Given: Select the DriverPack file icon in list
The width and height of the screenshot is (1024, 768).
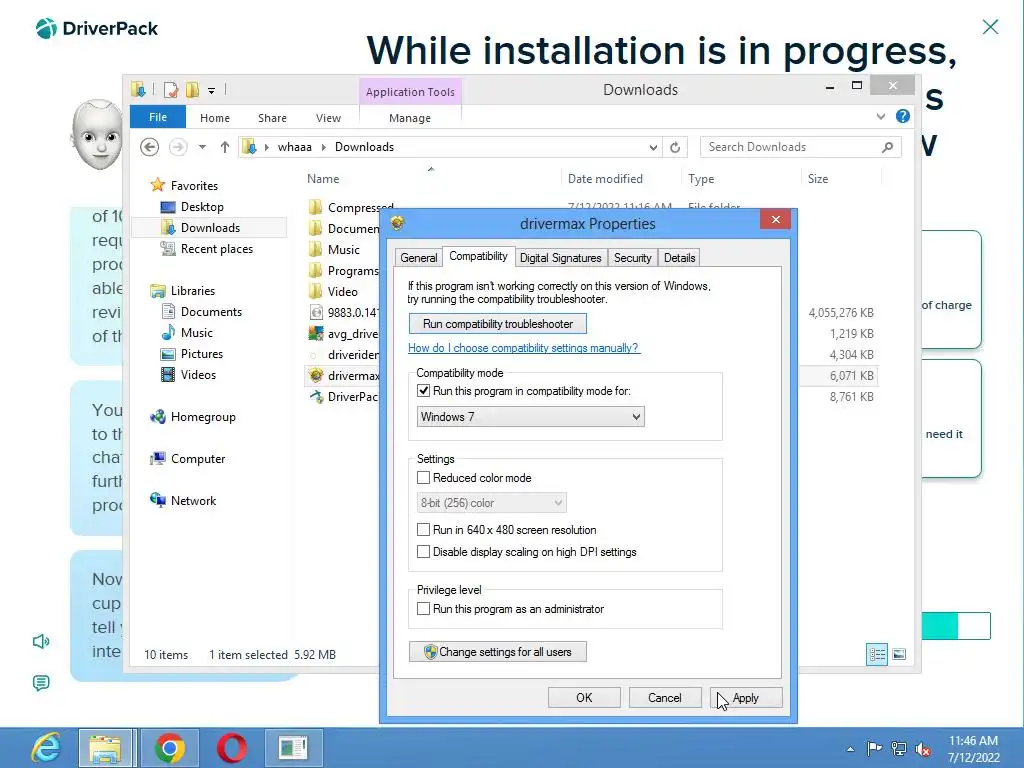Looking at the screenshot, I should [315, 396].
